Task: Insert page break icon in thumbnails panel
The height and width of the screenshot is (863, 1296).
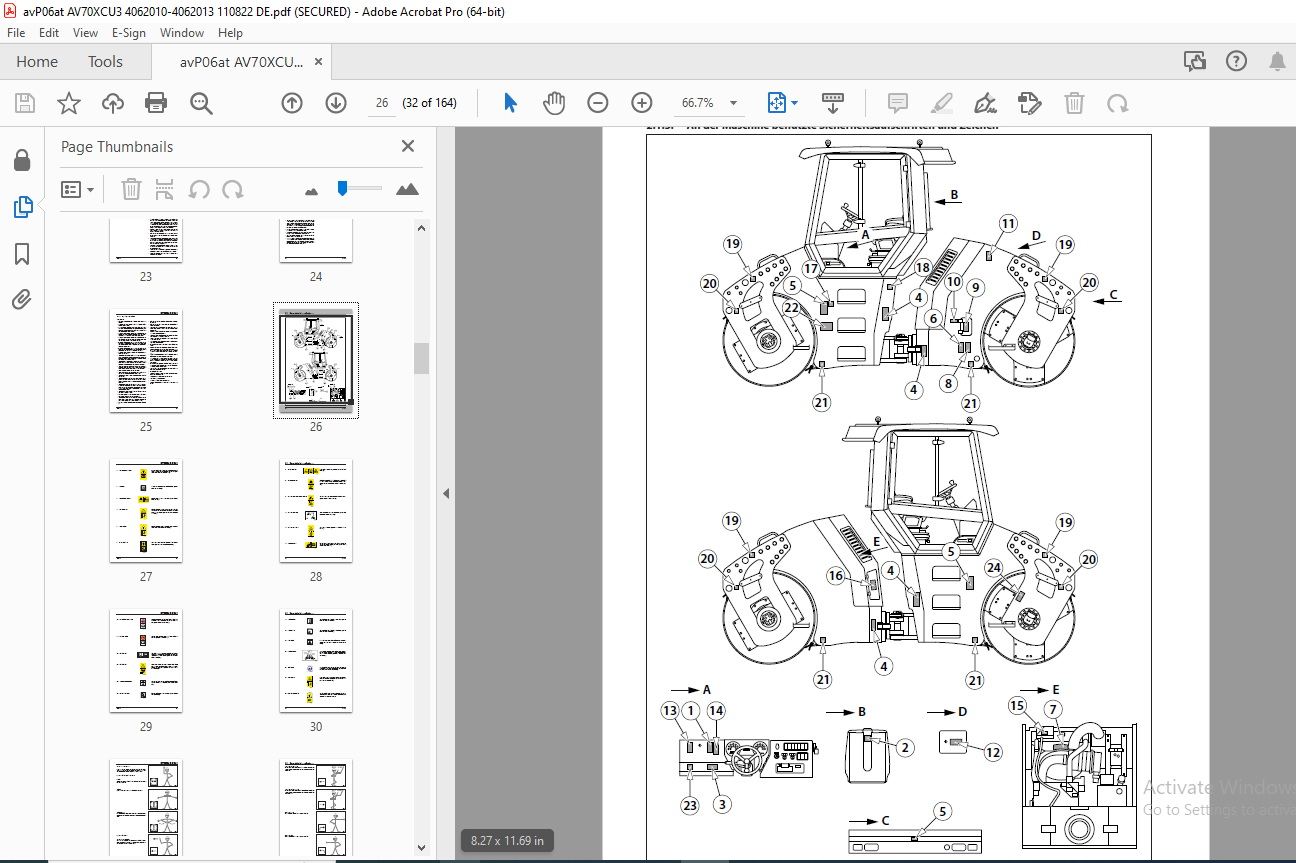Action: tap(166, 189)
